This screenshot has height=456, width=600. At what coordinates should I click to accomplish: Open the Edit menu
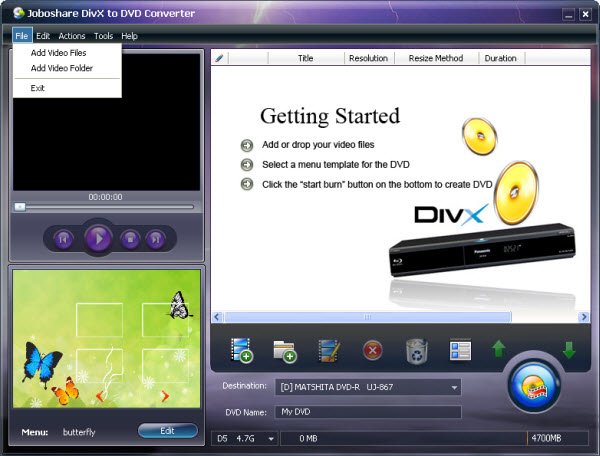43,36
